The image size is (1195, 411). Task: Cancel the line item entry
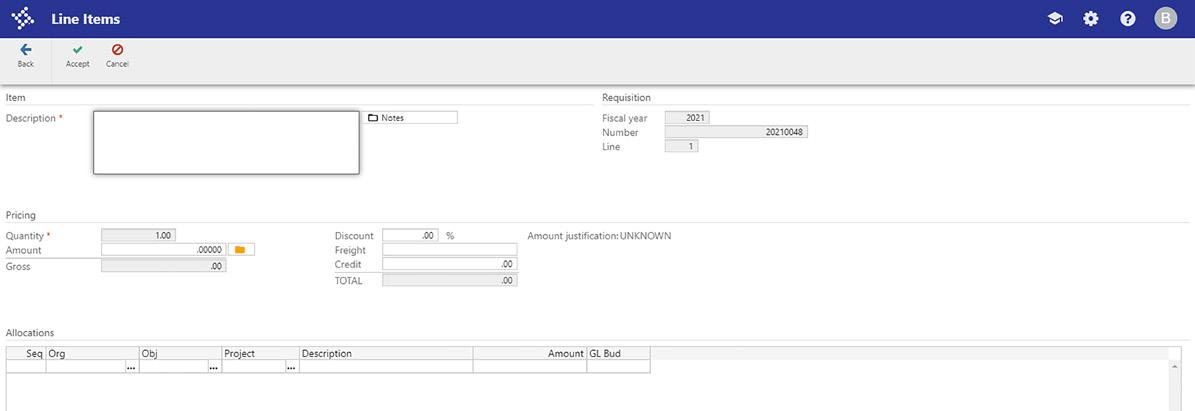tap(117, 56)
